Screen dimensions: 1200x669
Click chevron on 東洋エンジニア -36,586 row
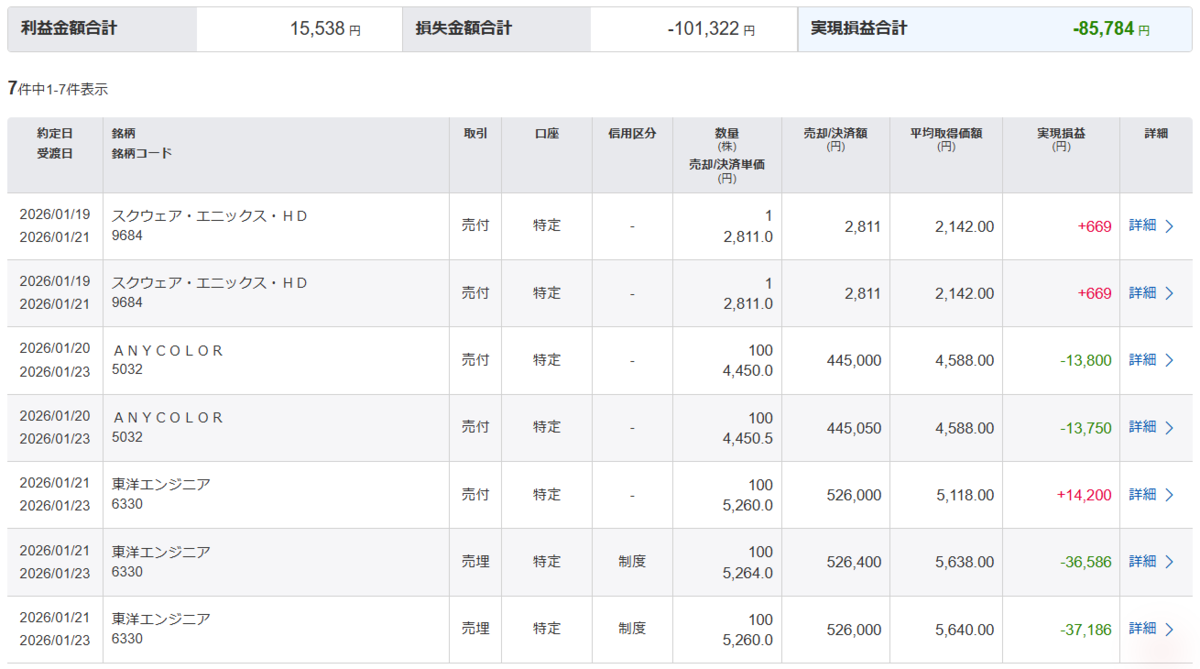[1170, 561]
